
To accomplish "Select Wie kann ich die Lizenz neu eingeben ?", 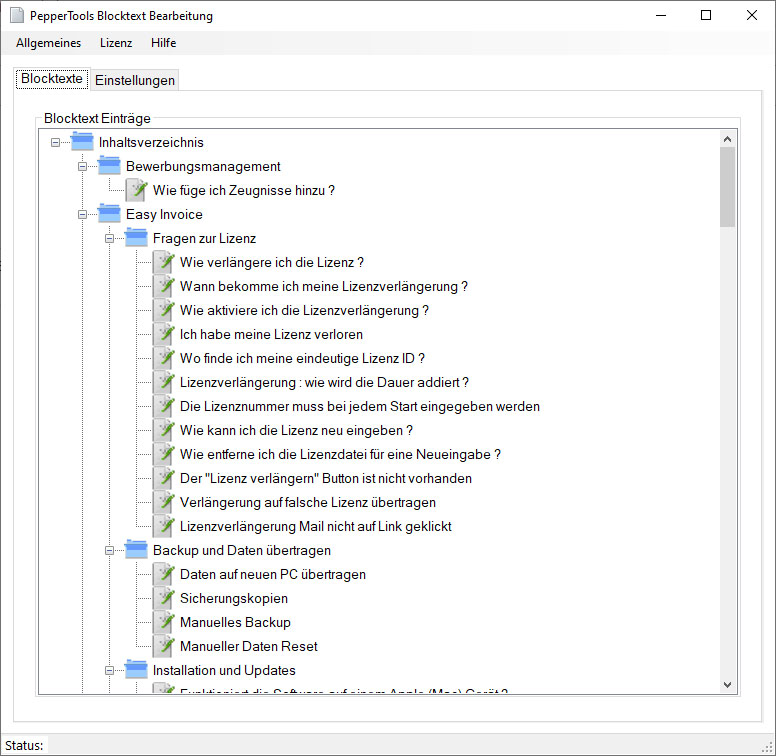I will click(296, 430).
